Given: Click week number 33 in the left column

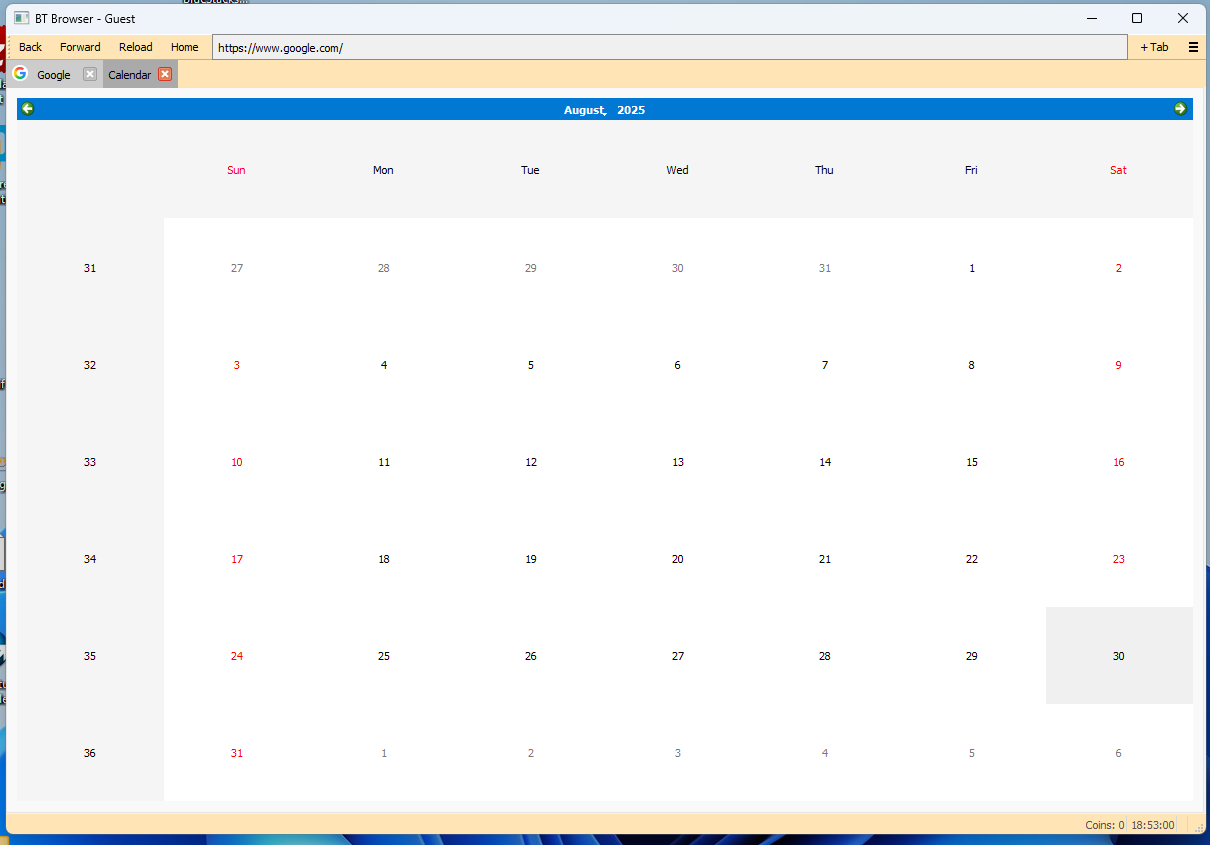Looking at the screenshot, I should (x=90, y=462).
